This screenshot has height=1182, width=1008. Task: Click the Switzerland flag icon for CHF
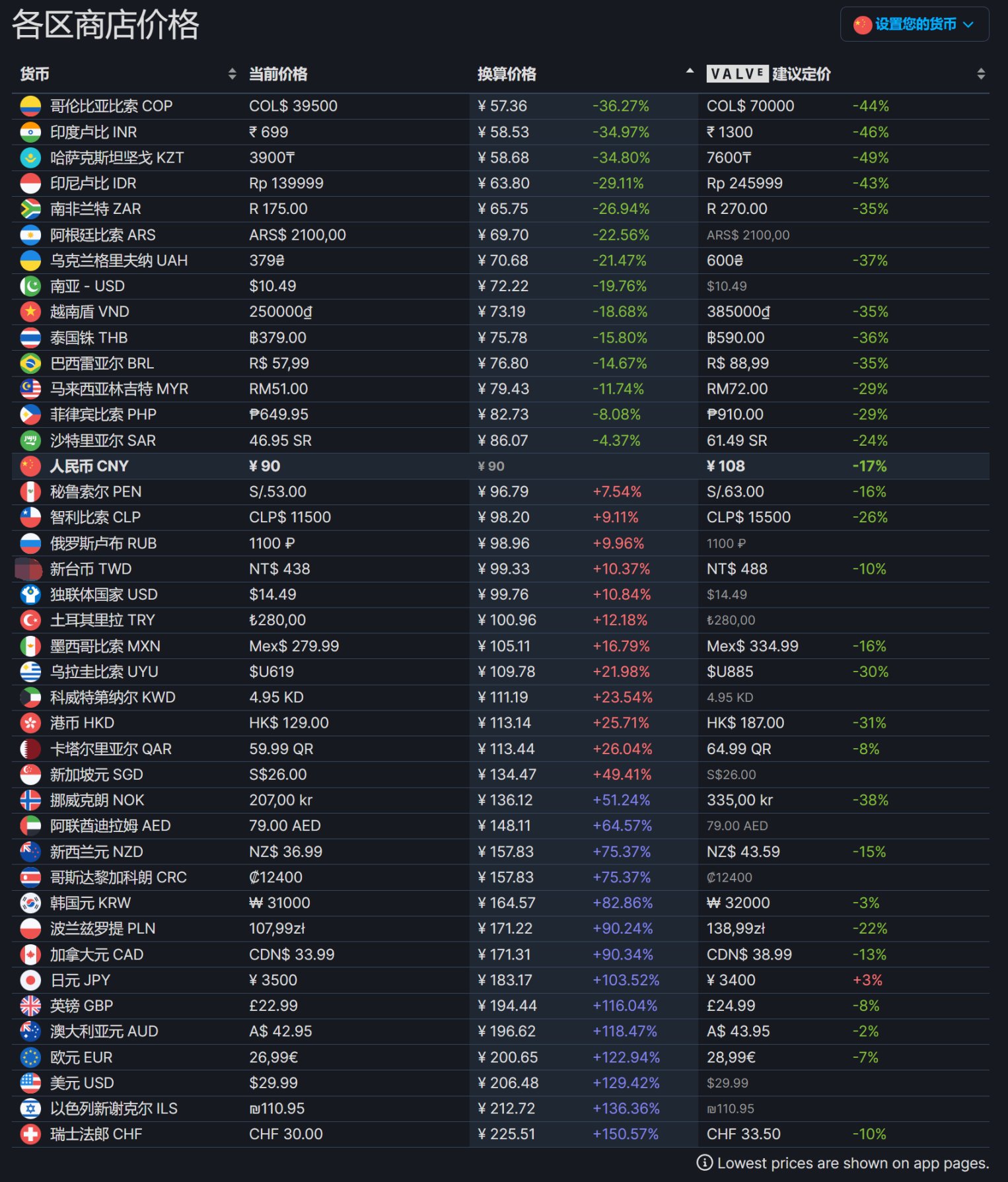(30, 1134)
